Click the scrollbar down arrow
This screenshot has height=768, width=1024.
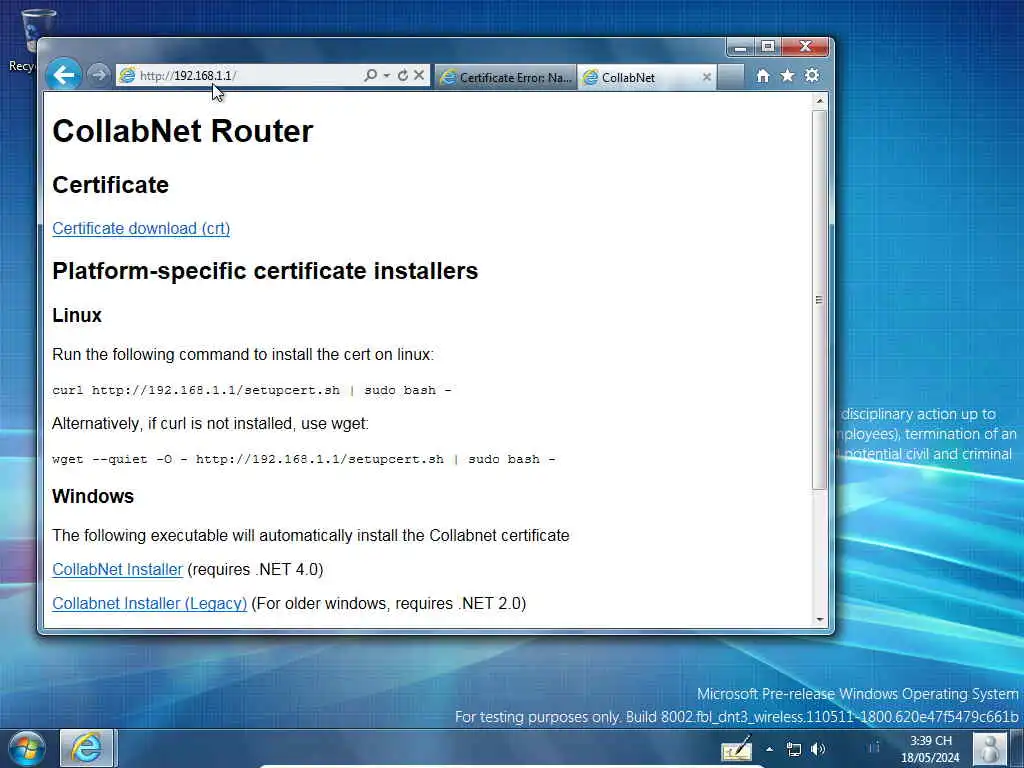[x=819, y=619]
